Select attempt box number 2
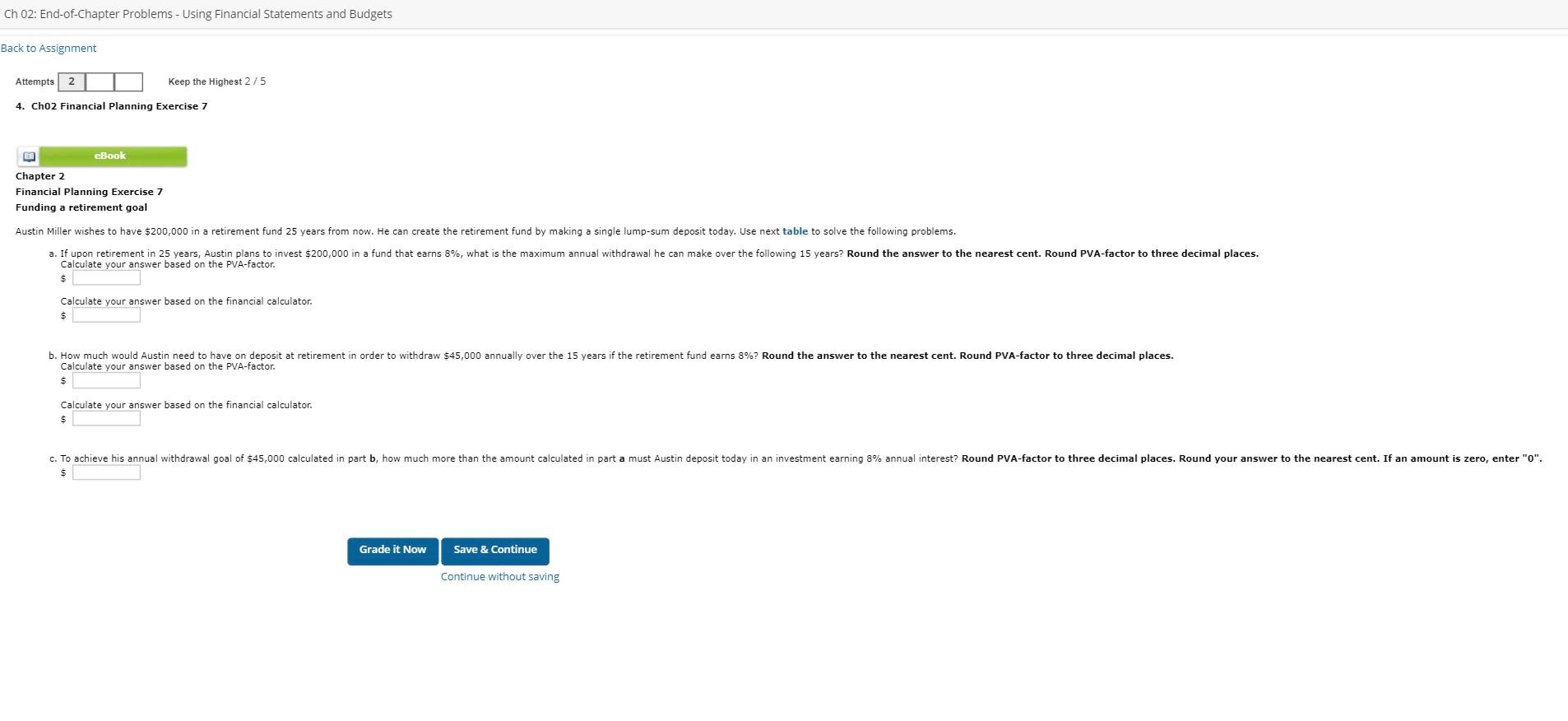Viewport: 1568px width, 721px height. coord(72,81)
